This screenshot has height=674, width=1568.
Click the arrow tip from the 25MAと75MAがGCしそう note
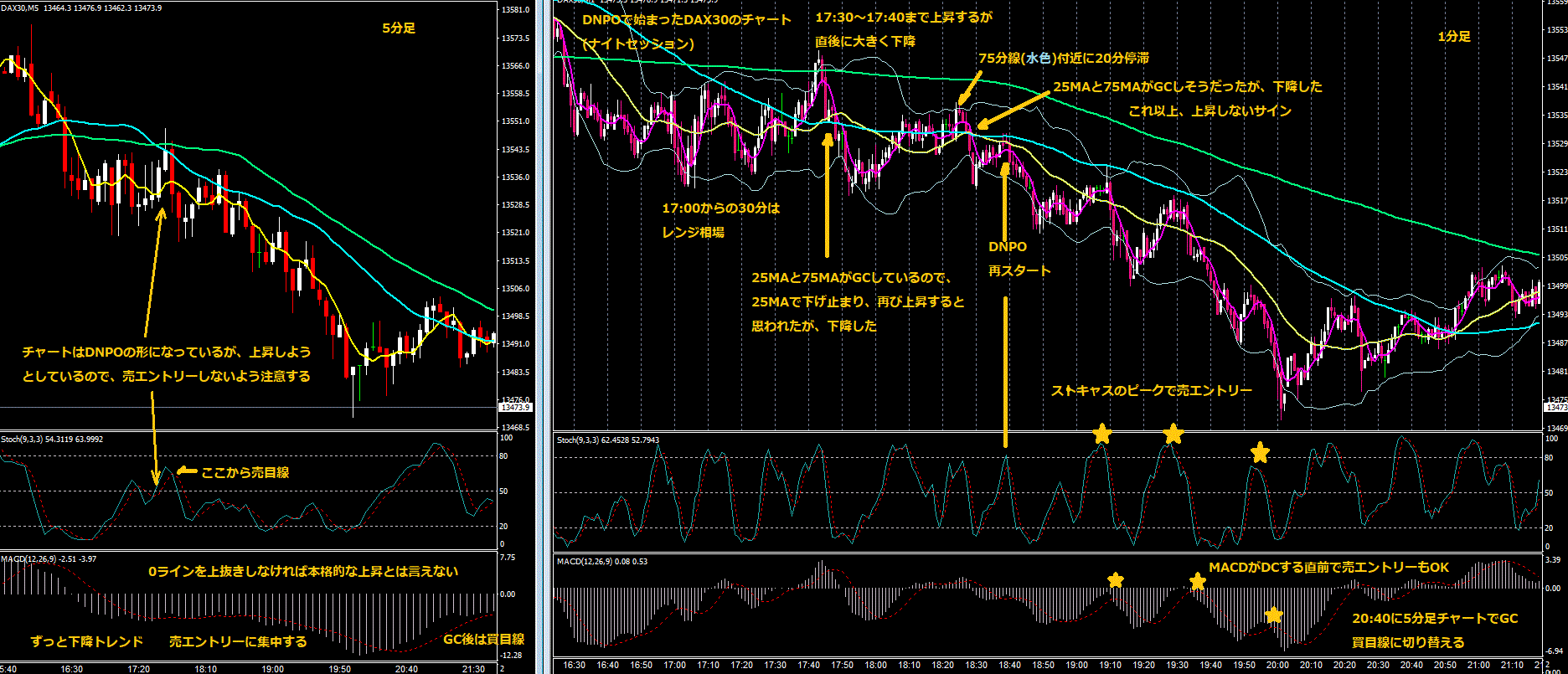coord(982,126)
